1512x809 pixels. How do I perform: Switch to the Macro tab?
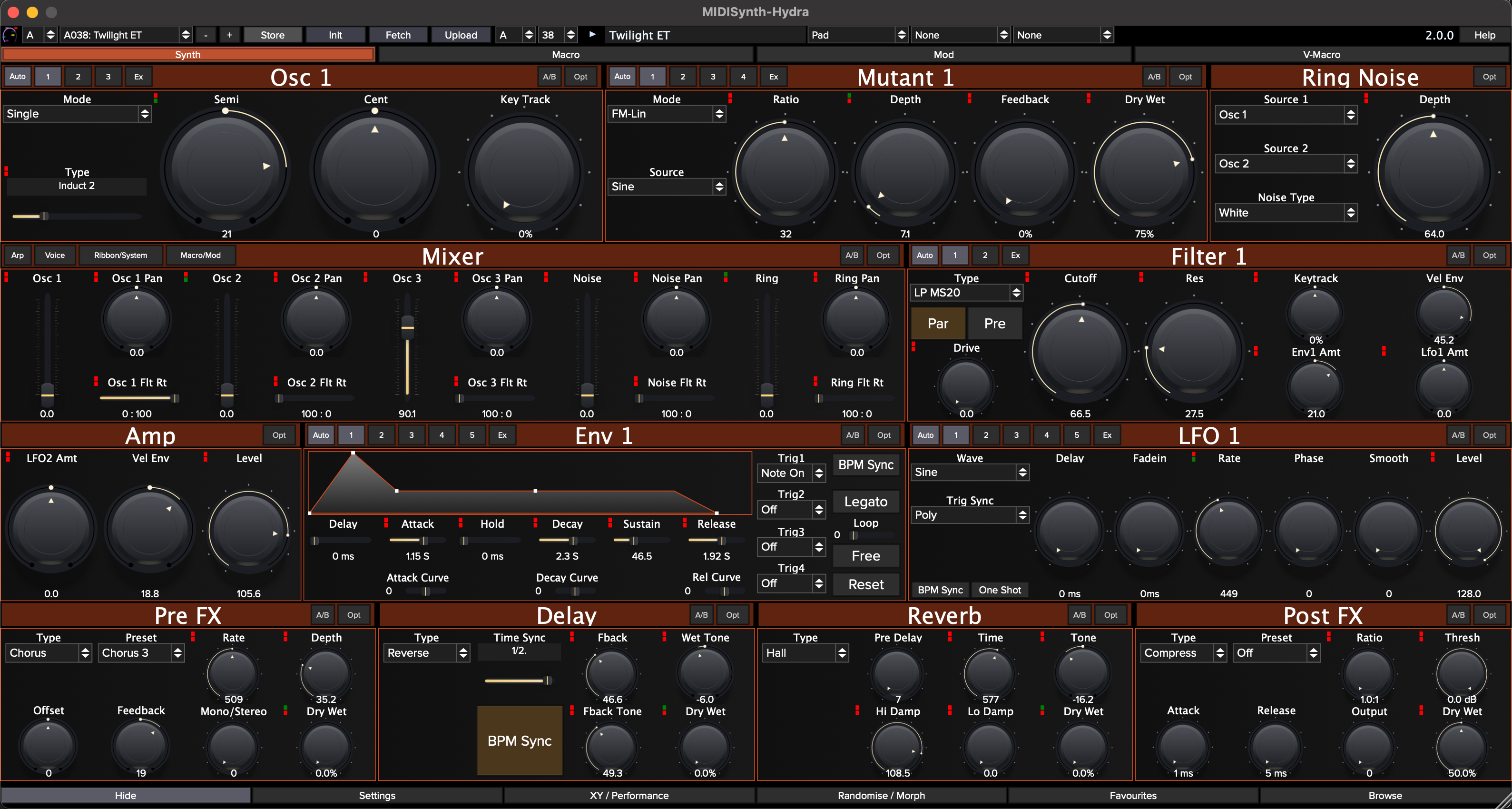(565, 55)
